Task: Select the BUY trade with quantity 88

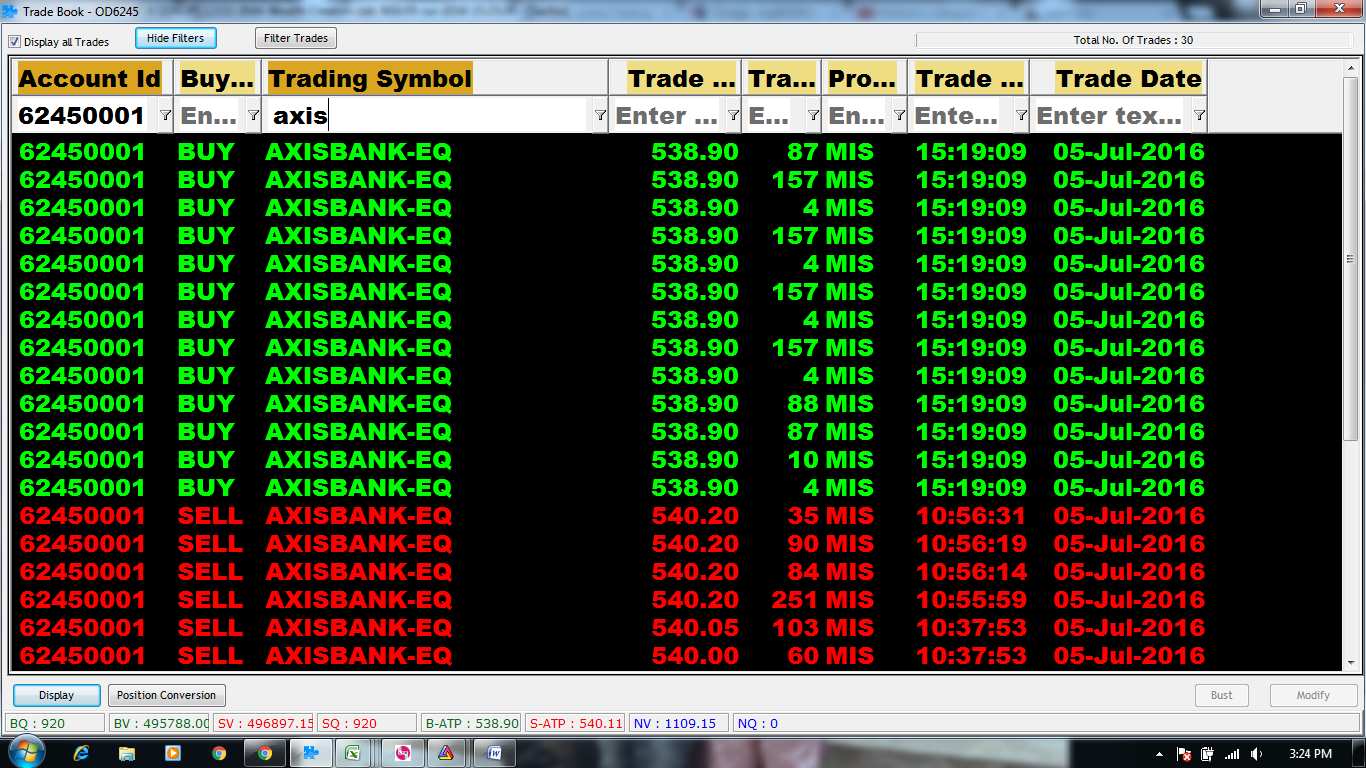Action: coord(676,404)
